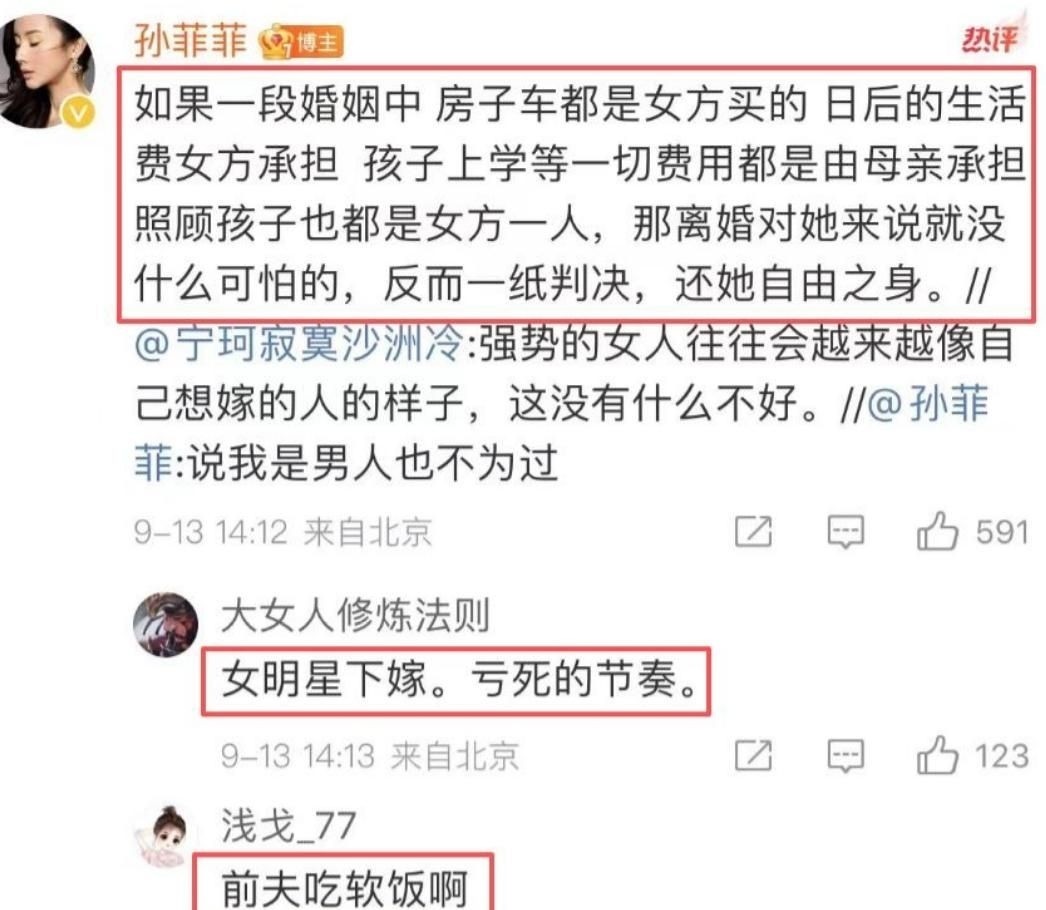Share the 大女人修炼法则 comment
This screenshot has height=910, width=1046.
click(753, 756)
